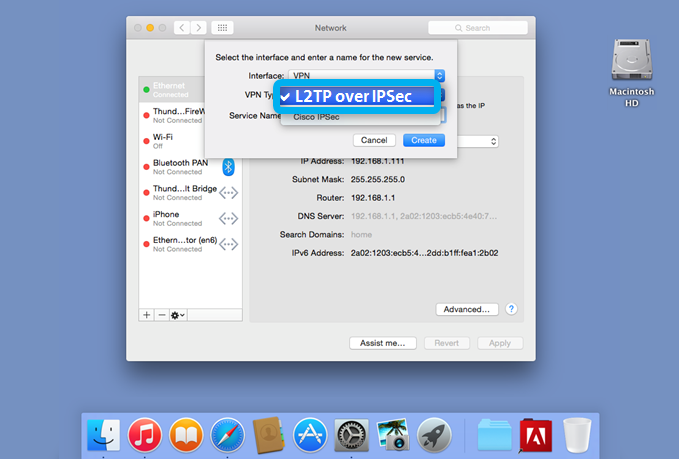Go forward in System Preferences
Image resolution: width=679 pixels, height=459 pixels.
[x=198, y=28]
